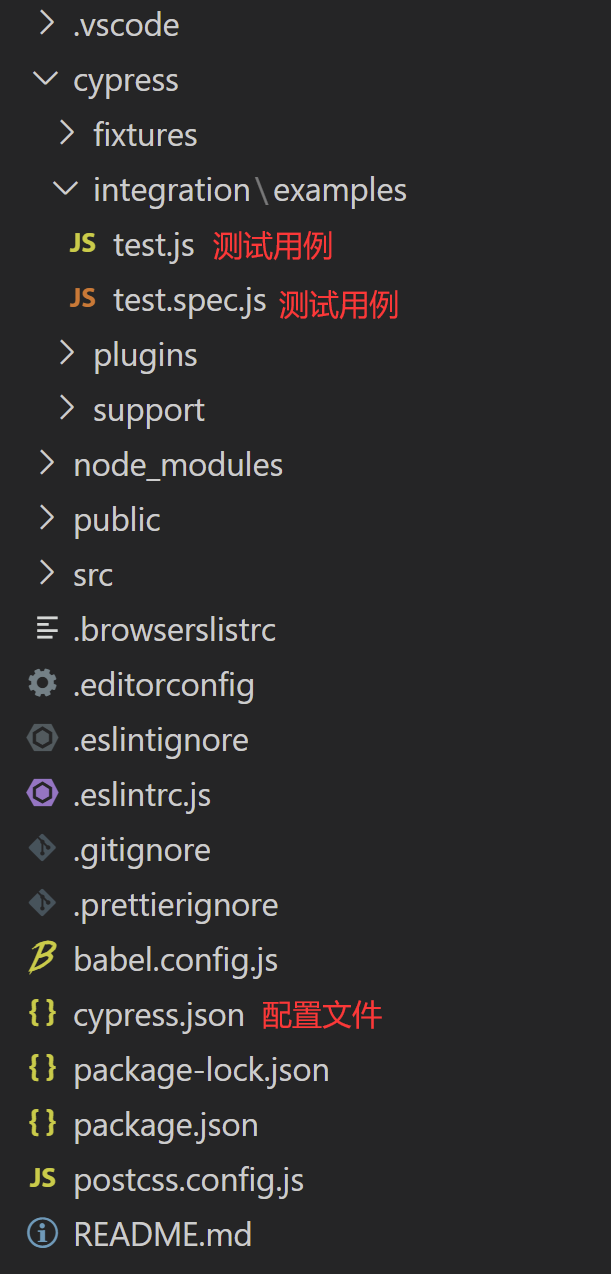Click the yellow JS icon beside test.js
This screenshot has width=611, height=1274.
tap(83, 243)
